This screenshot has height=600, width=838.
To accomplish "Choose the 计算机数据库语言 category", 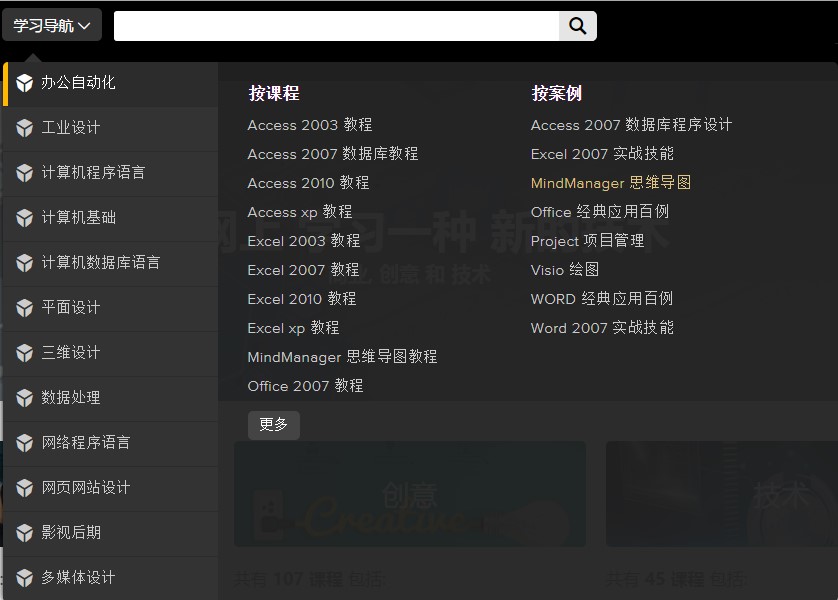I will 111,263.
